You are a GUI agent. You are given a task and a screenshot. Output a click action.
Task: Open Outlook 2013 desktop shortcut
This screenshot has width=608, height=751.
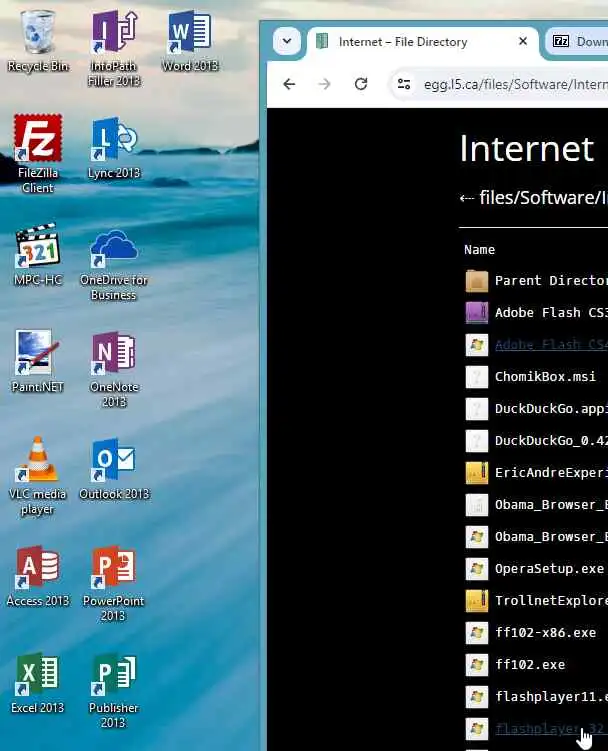click(x=114, y=469)
